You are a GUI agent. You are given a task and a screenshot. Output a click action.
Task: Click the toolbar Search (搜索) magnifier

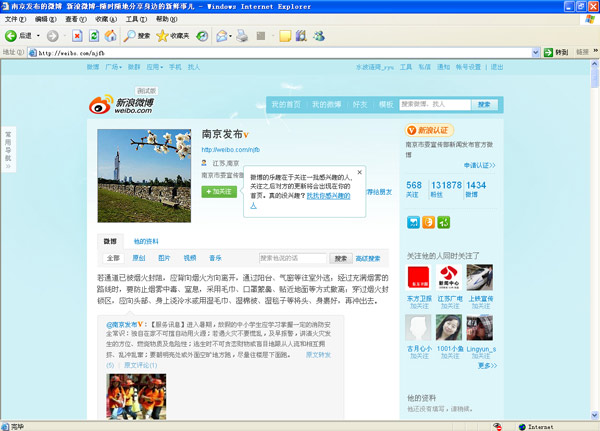(137, 36)
